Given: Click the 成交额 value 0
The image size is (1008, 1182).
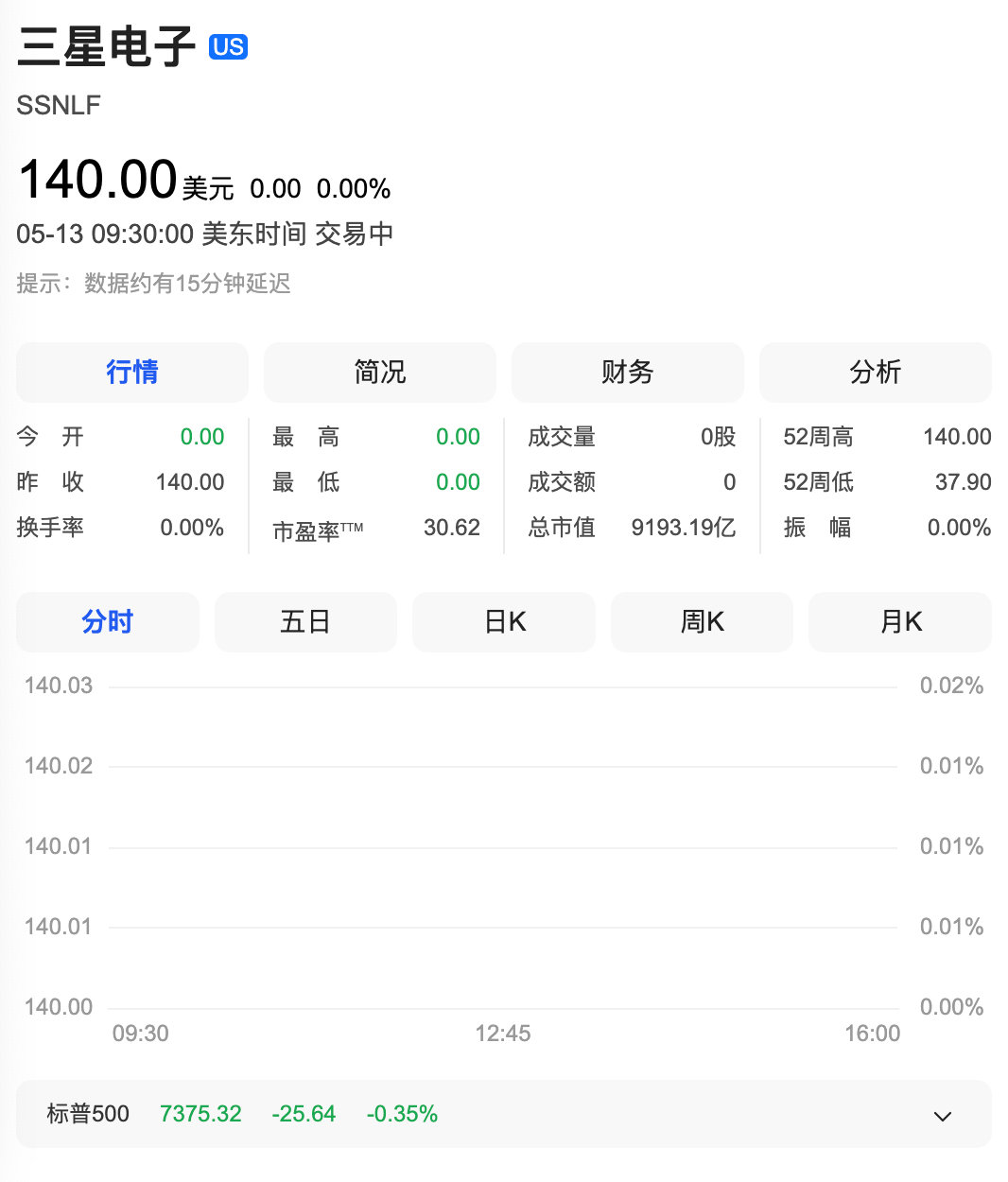Looking at the screenshot, I should (730, 482).
